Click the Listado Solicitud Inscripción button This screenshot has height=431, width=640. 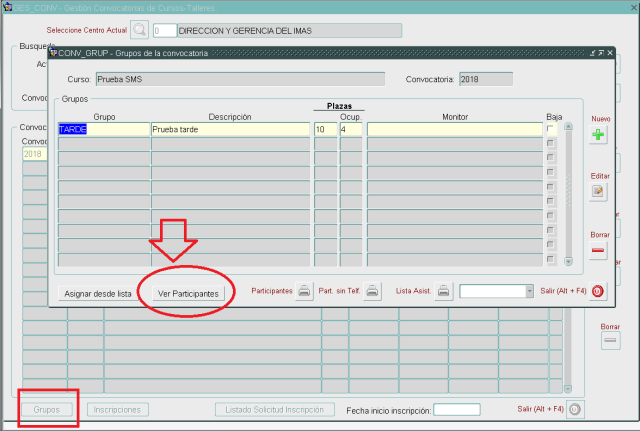click(276, 410)
